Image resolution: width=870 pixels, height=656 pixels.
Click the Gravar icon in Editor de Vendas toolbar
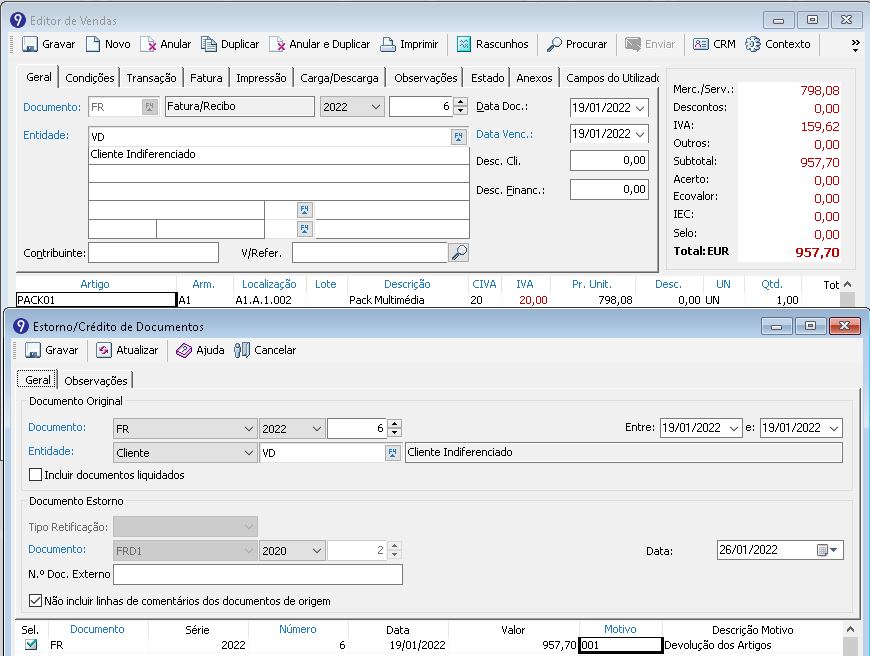[30, 44]
